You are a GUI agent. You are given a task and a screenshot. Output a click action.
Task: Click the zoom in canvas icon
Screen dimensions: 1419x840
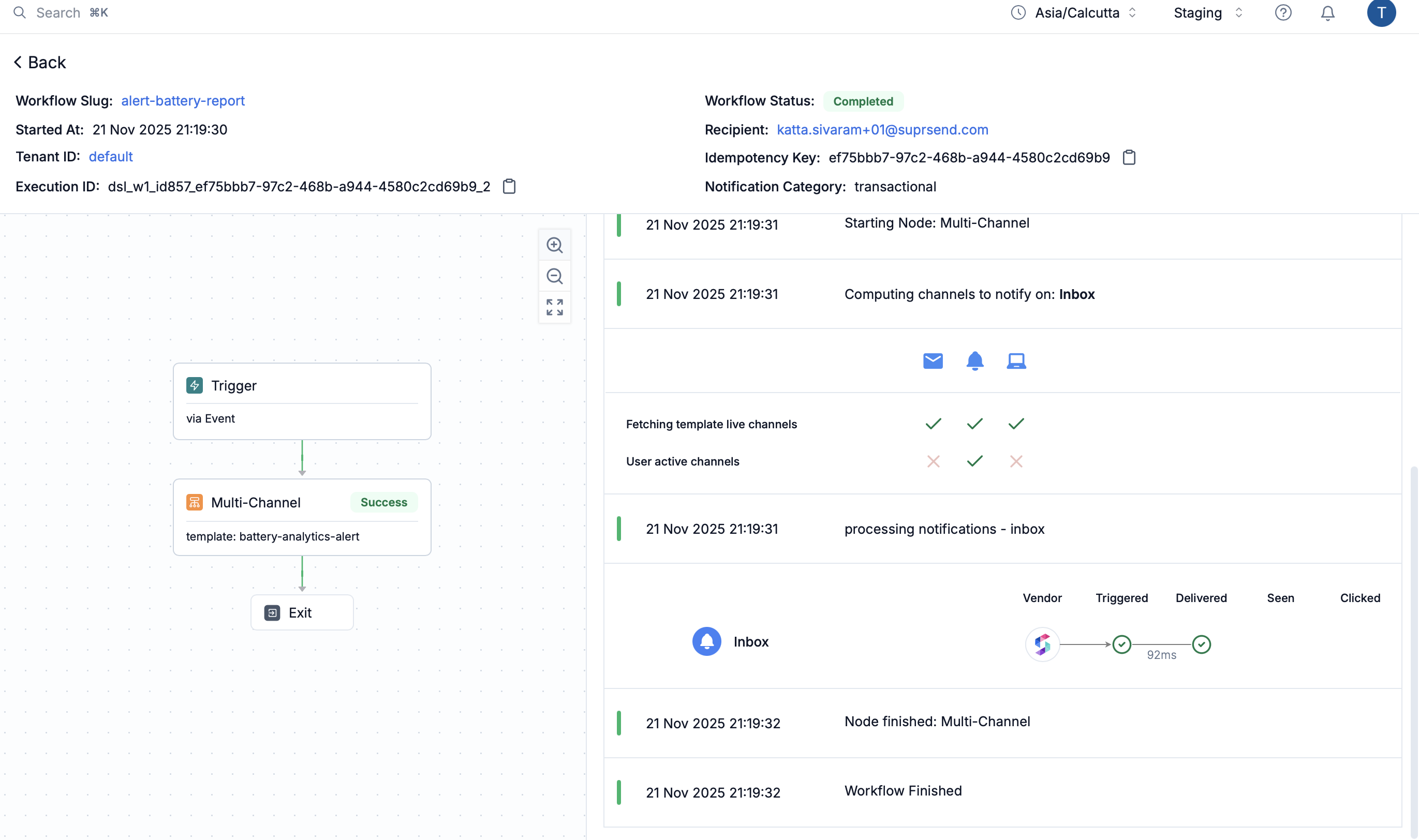pos(554,245)
